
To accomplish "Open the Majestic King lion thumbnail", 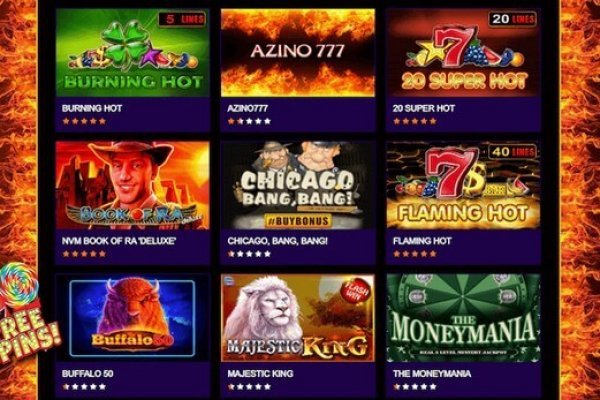I will pos(298,318).
